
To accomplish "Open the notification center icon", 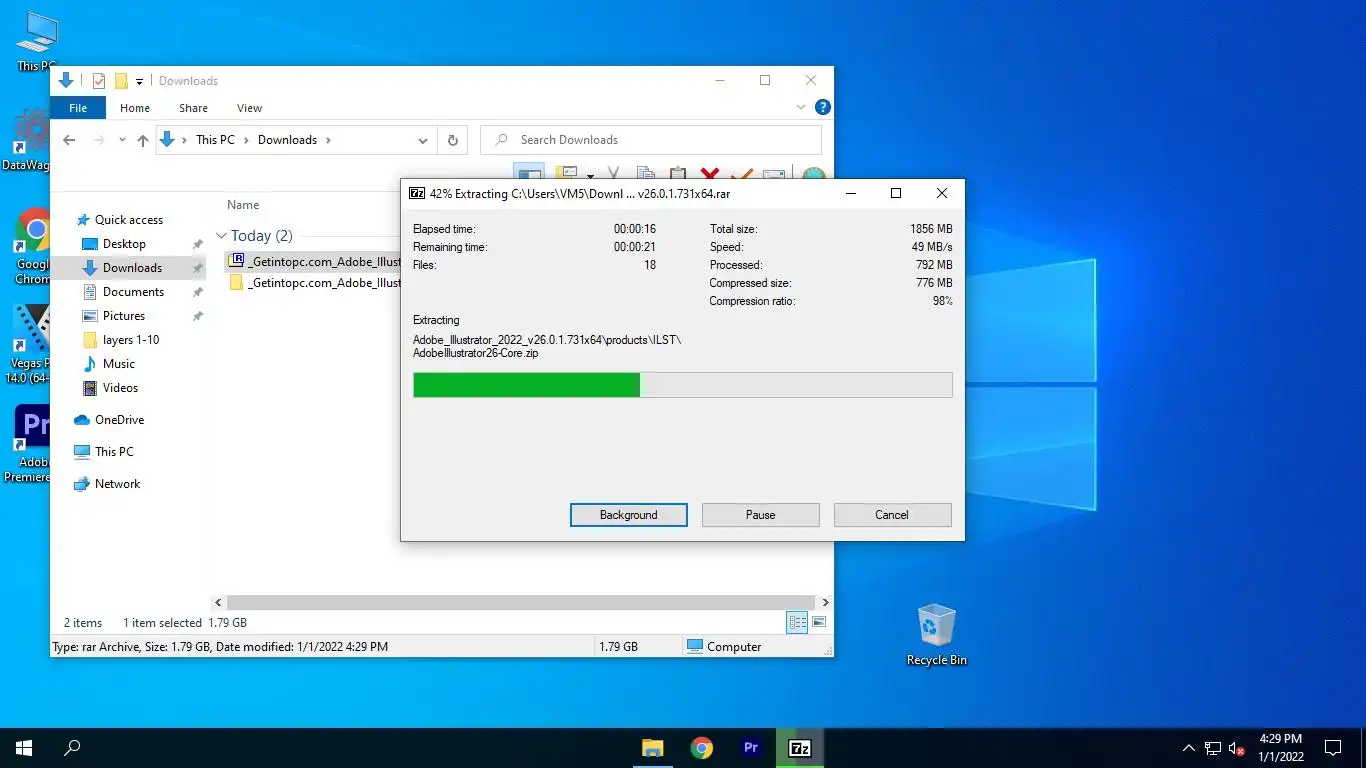I will (1333, 748).
